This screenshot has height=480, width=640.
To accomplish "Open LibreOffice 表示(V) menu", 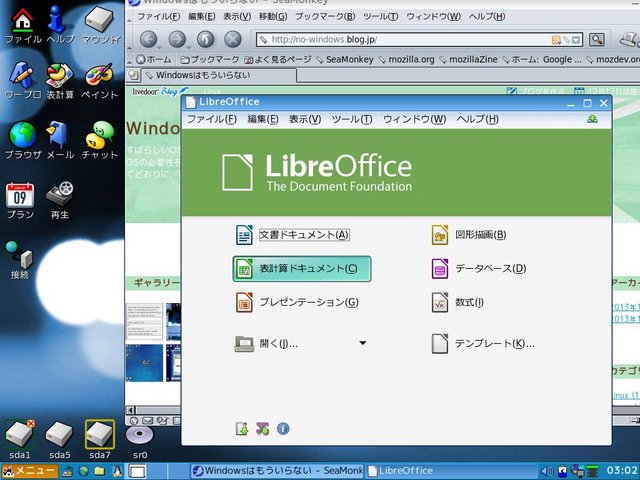I will [304, 119].
